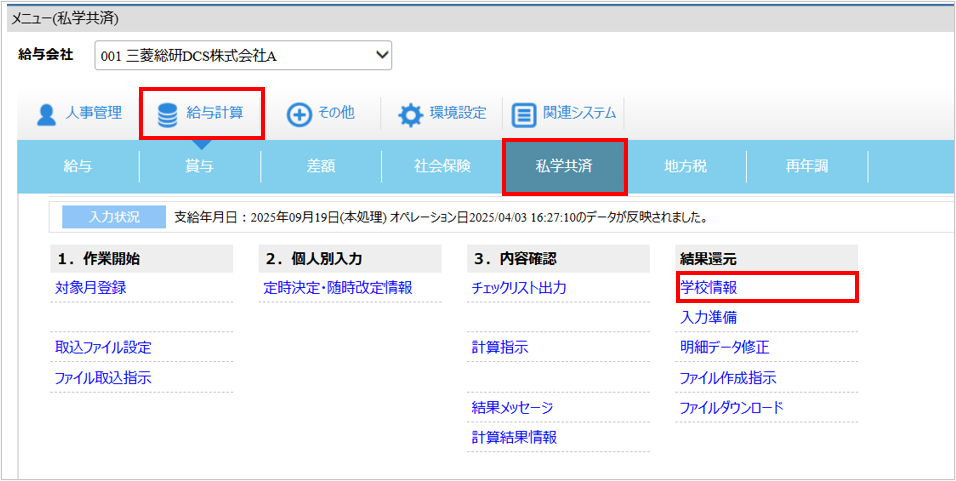The height and width of the screenshot is (481, 956).
Task: Open the 給与計算 menu
Action: click(x=202, y=113)
